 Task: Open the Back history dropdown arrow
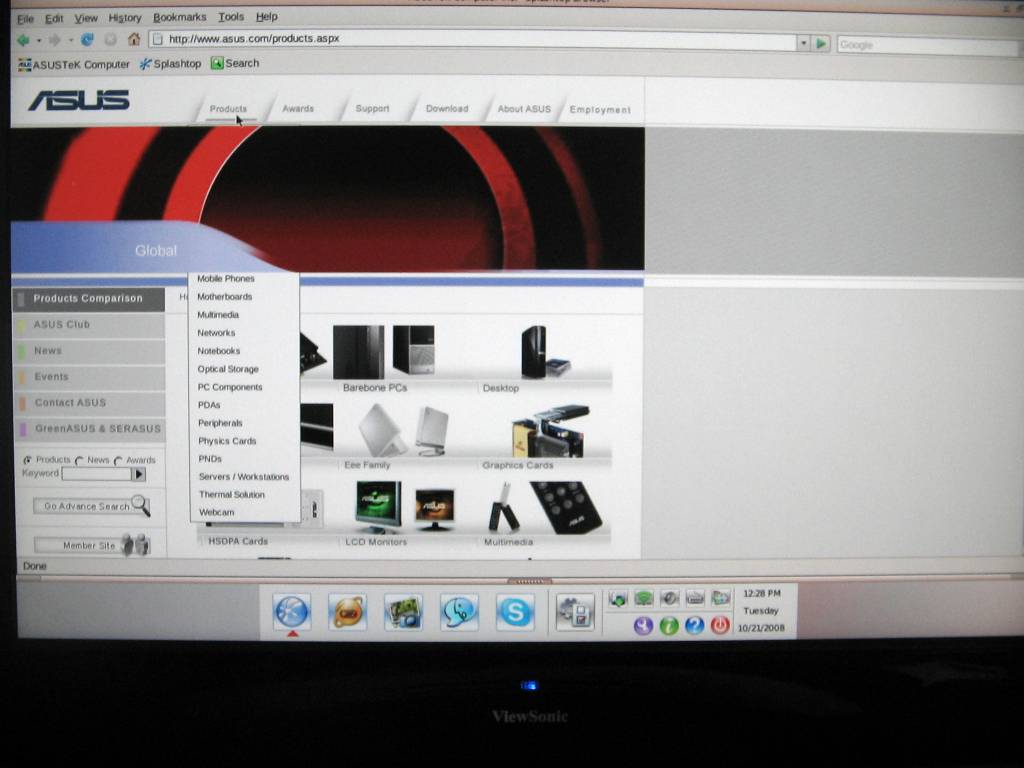[x=39, y=41]
